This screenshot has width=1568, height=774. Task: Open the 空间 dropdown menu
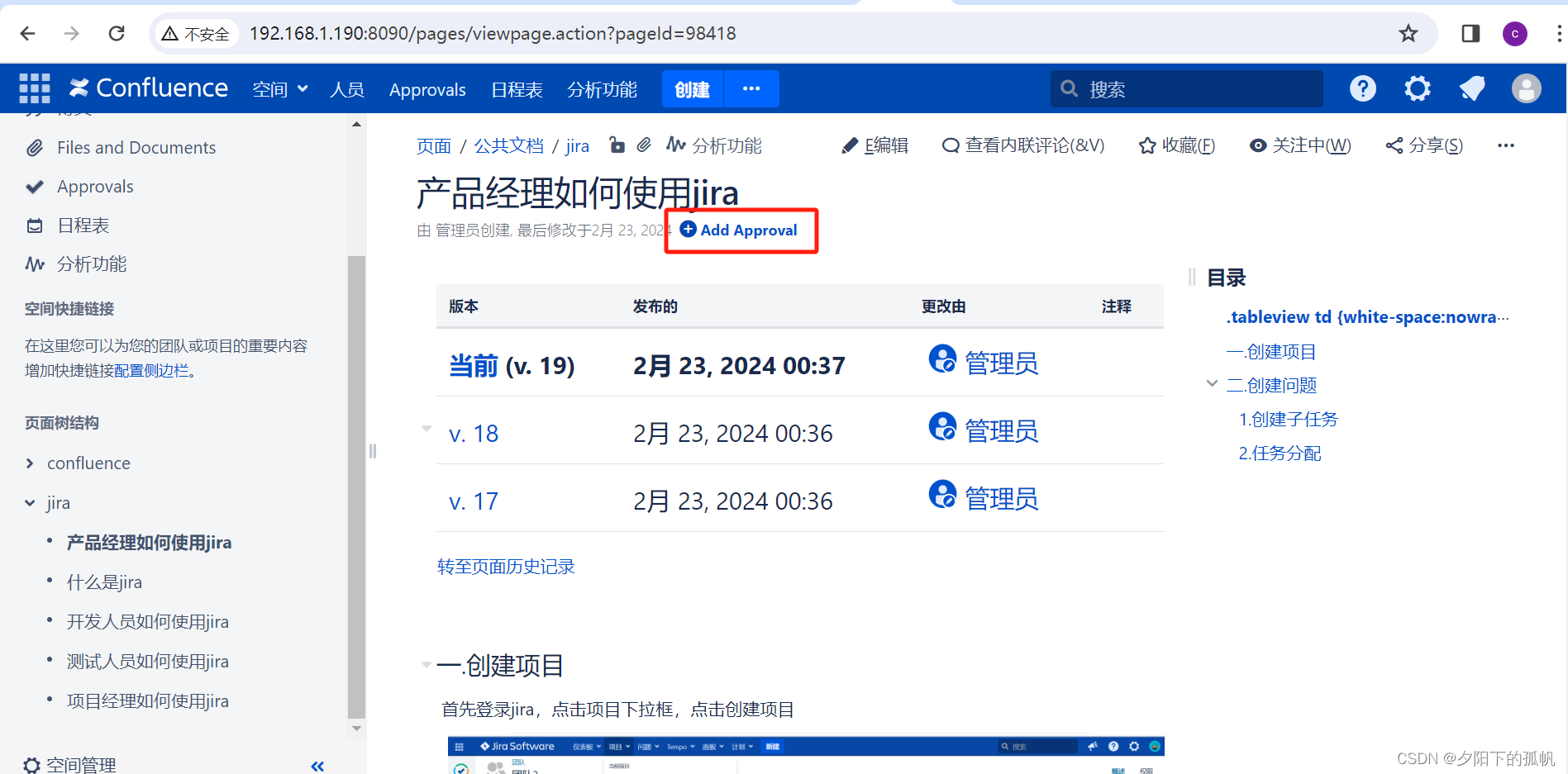280,89
